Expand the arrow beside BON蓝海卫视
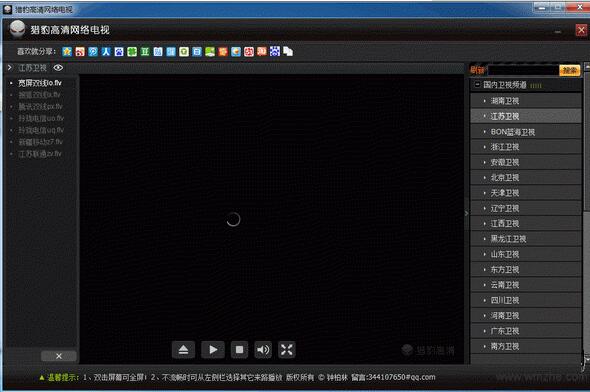Viewport: 590px width, 392px height. (x=485, y=132)
